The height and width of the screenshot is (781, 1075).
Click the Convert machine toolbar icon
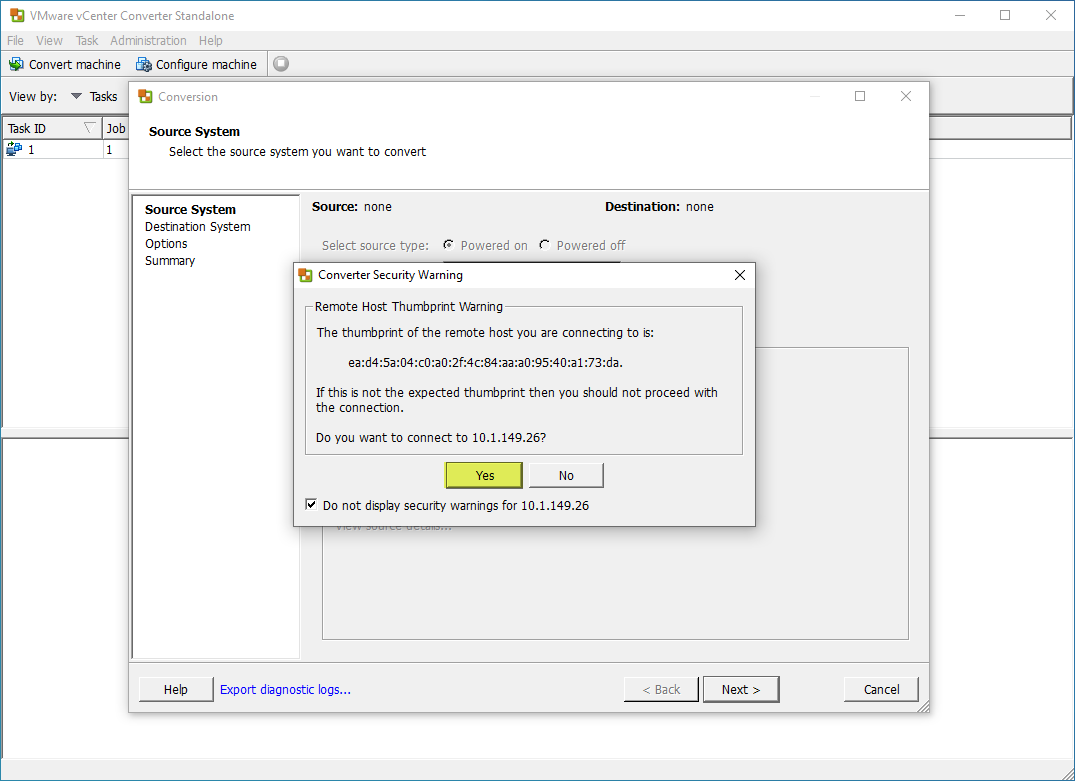[16, 64]
